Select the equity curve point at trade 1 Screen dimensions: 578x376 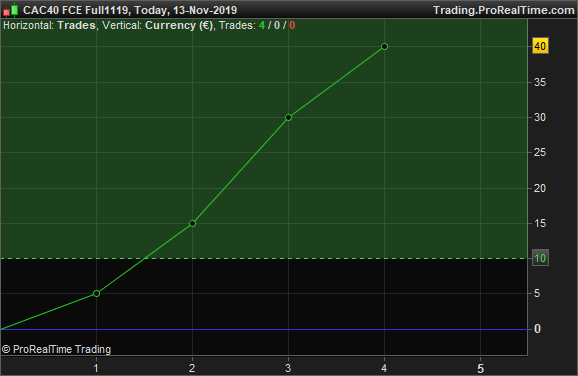tap(96, 293)
